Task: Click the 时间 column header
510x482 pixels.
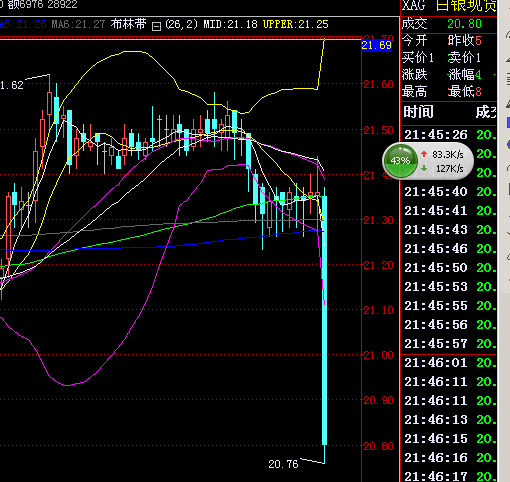Action: click(418, 112)
